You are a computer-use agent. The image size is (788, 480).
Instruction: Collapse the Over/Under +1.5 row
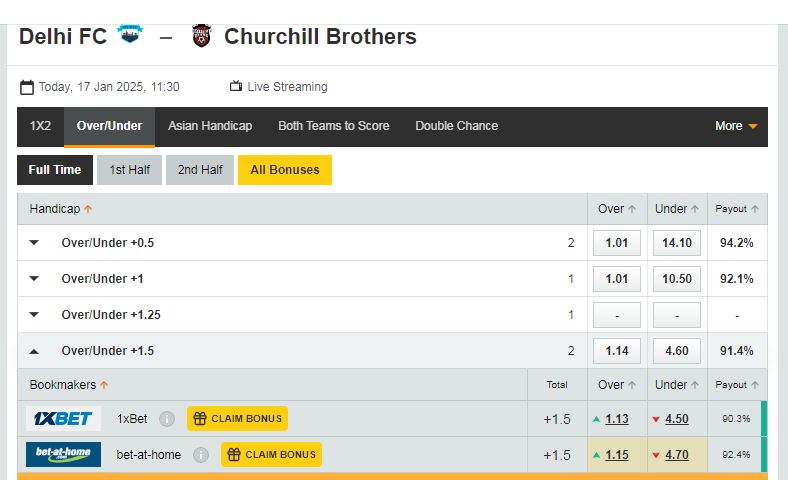click(34, 351)
